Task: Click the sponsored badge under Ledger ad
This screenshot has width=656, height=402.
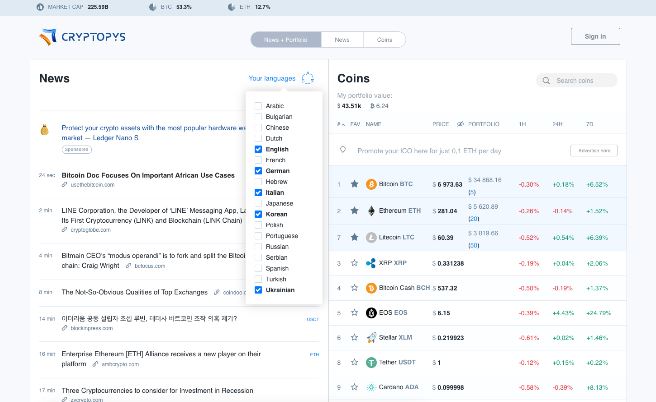Action: [x=77, y=149]
